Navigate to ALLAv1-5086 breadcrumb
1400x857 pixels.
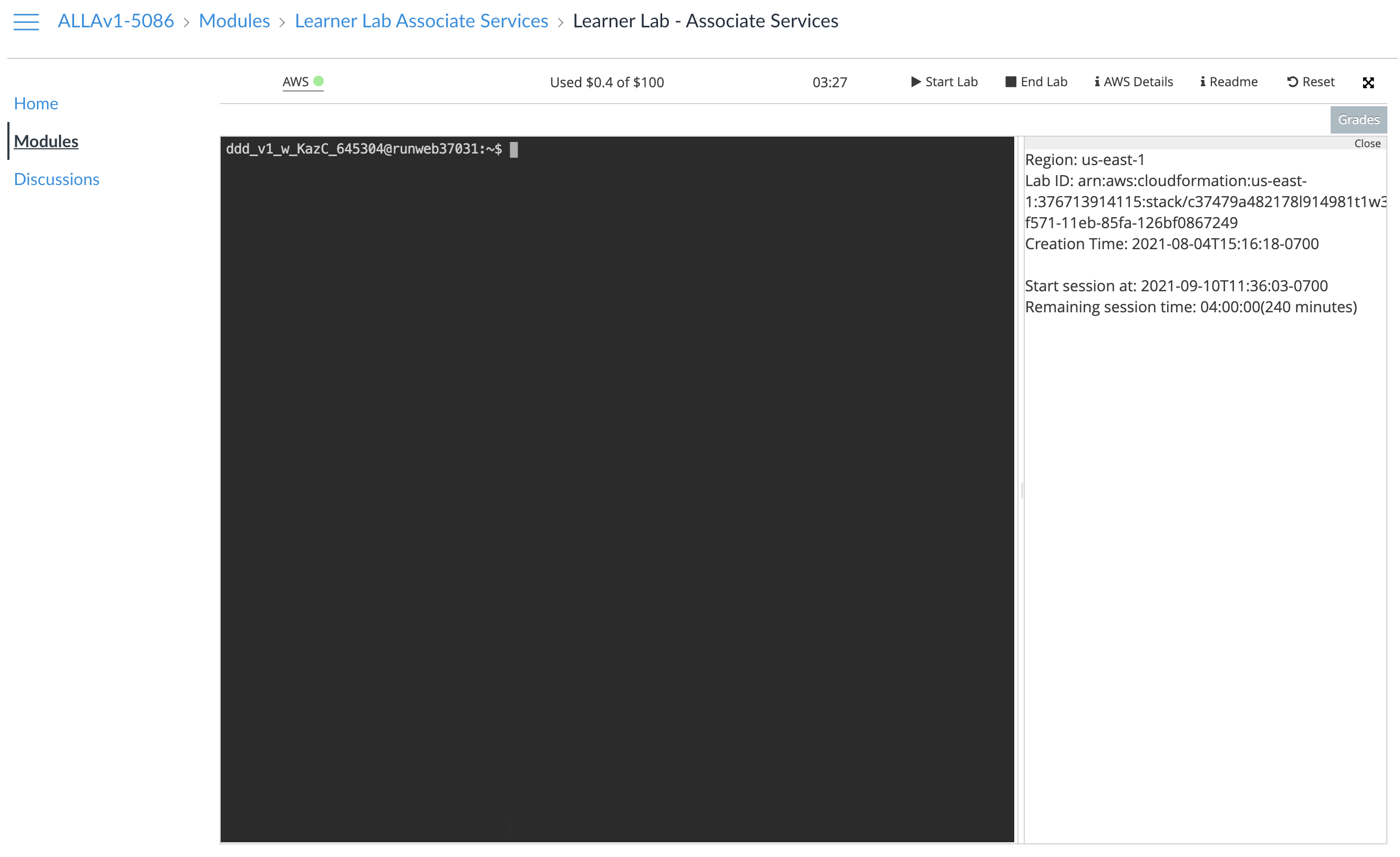click(x=116, y=21)
